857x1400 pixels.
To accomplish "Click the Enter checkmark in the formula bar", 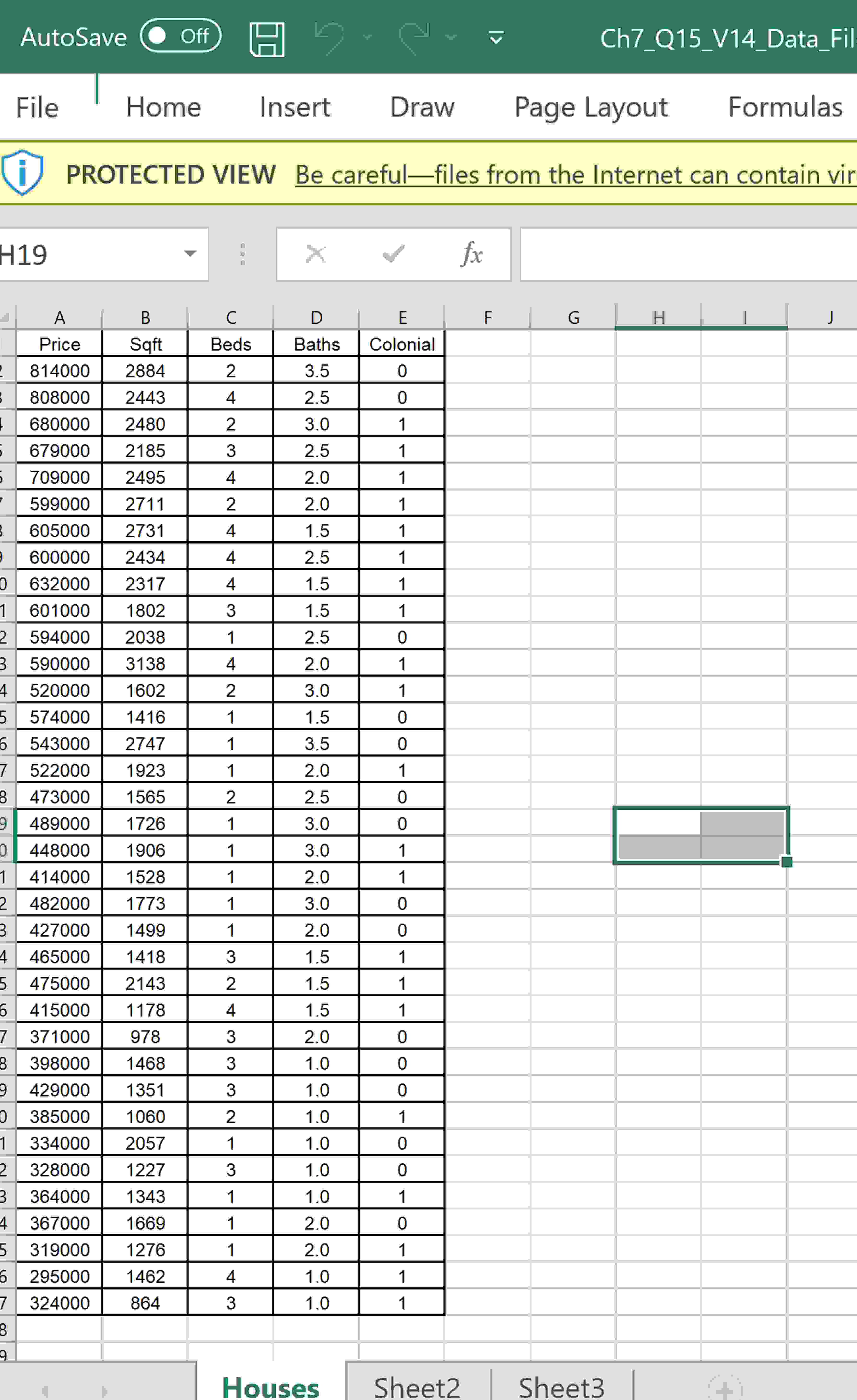I will [x=393, y=254].
